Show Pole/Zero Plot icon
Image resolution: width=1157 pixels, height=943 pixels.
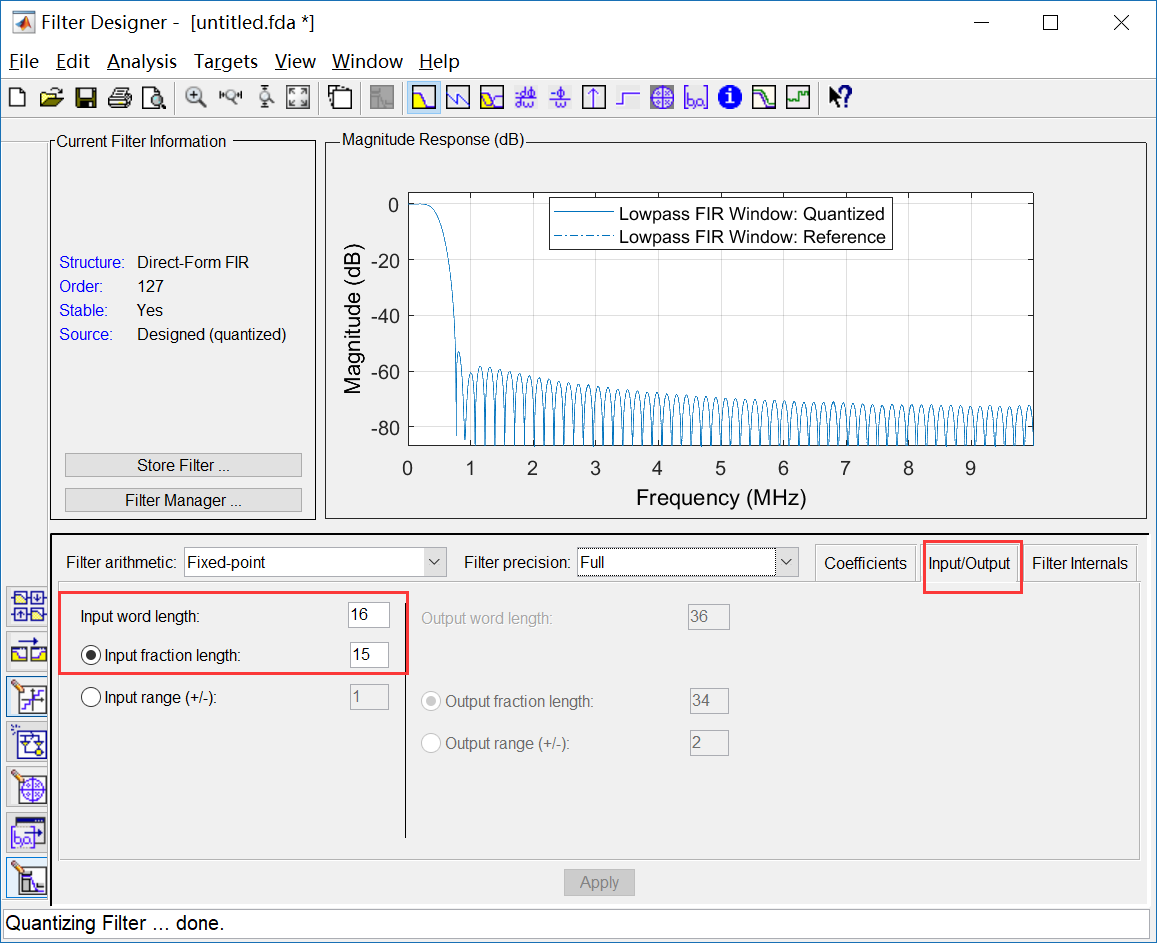coord(662,97)
